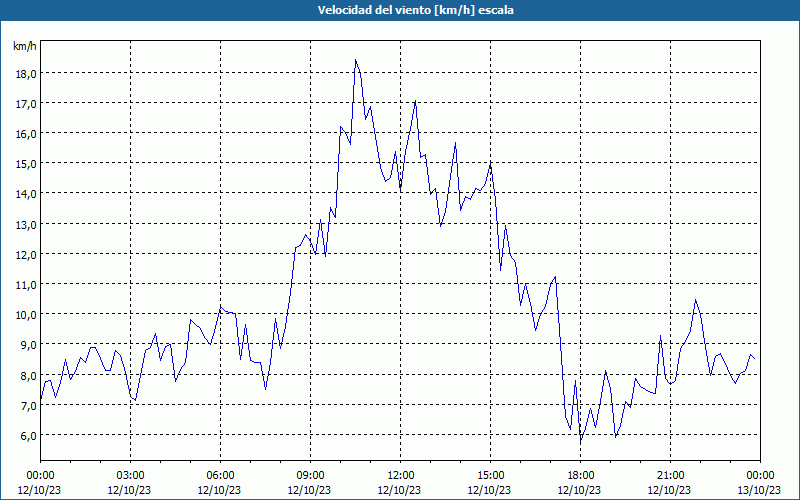Screen dimensions: 800x500
Task: Click the 17,0 y-axis label
Action: 26,104
